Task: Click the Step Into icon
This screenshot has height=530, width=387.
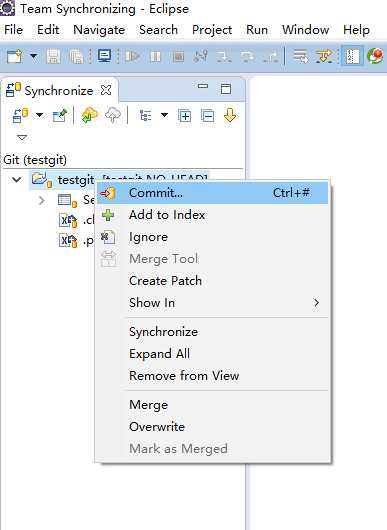Action: point(224,56)
